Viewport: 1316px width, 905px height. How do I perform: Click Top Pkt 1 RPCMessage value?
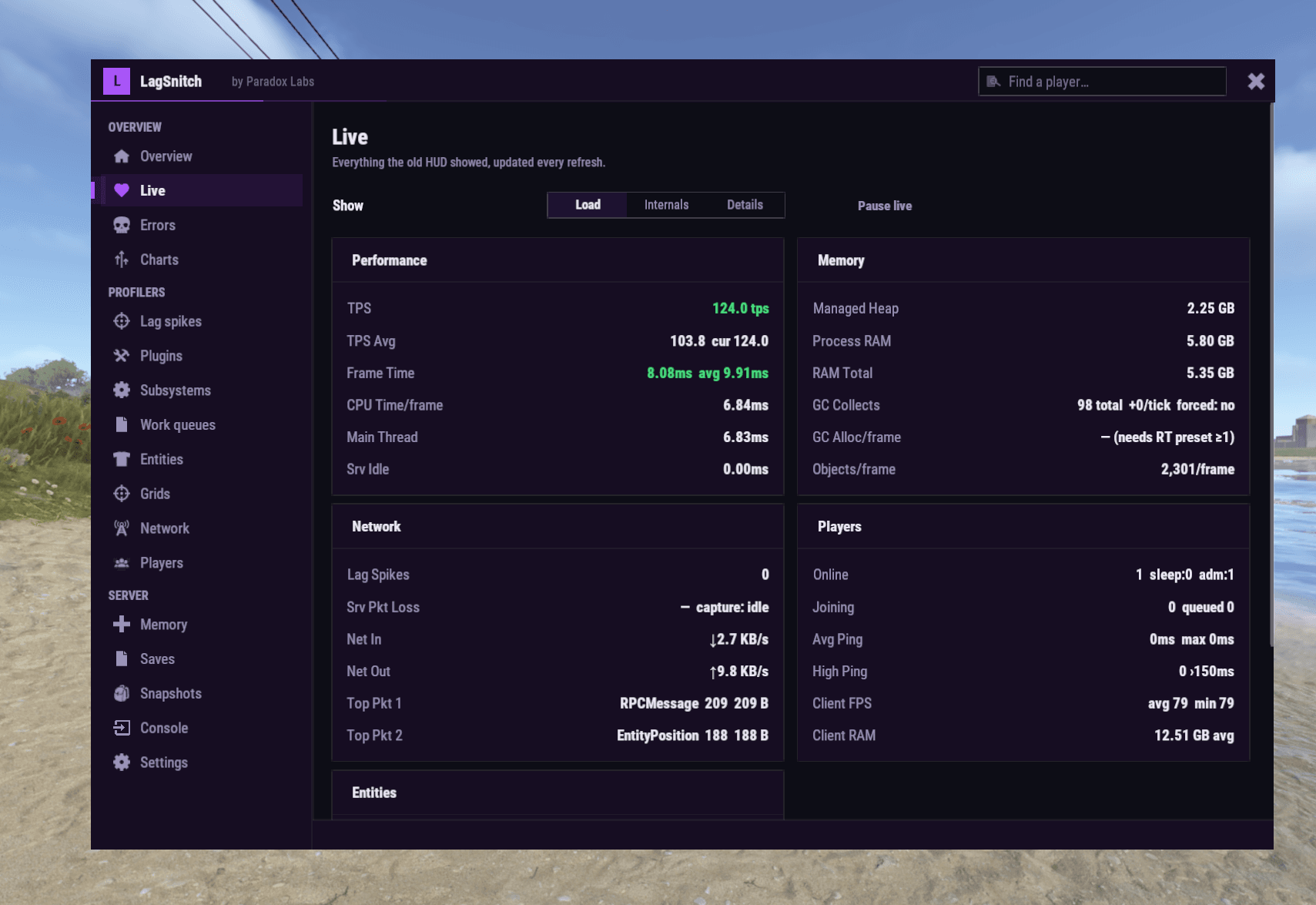point(694,703)
